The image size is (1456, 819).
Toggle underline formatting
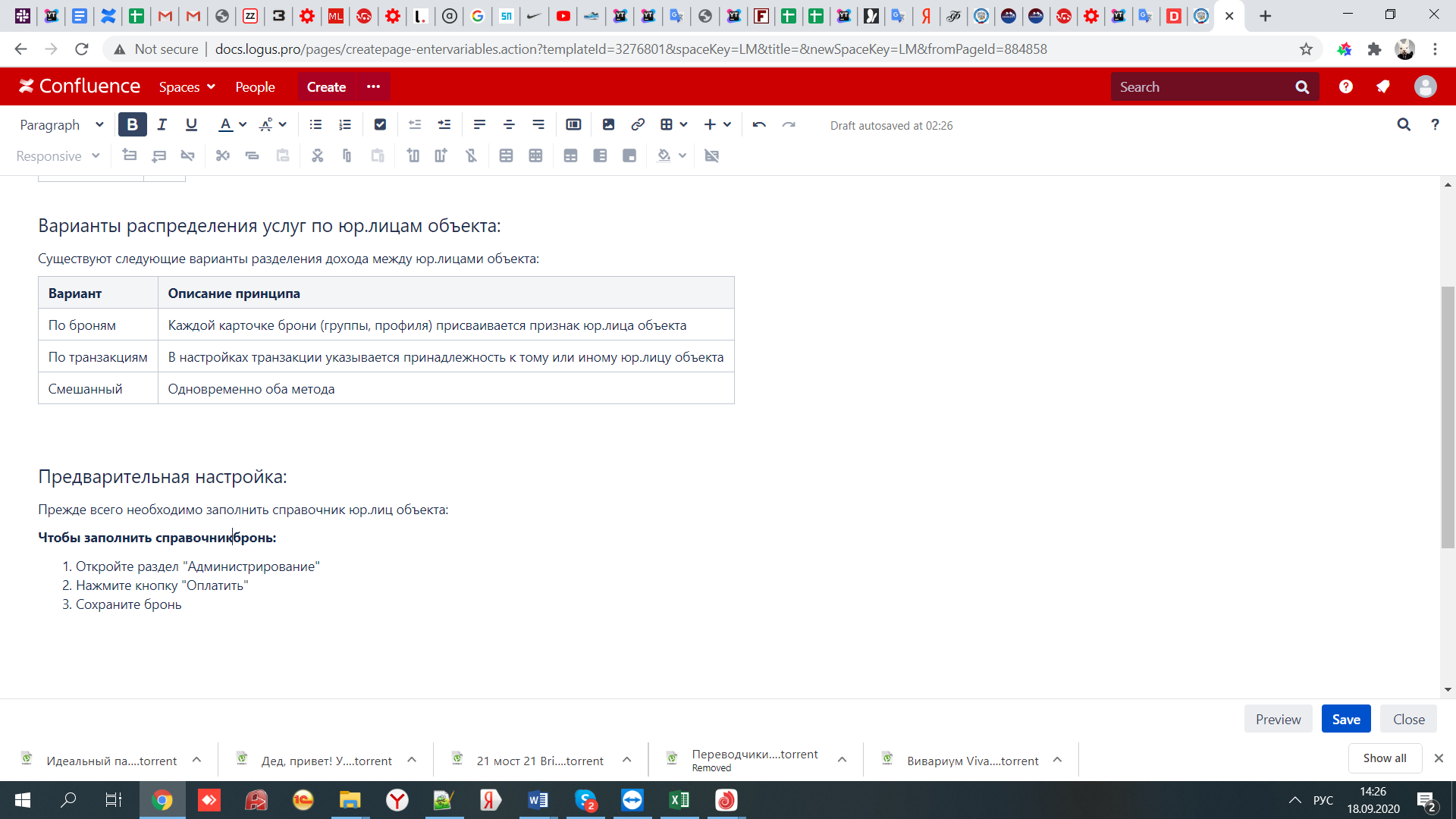tap(191, 124)
